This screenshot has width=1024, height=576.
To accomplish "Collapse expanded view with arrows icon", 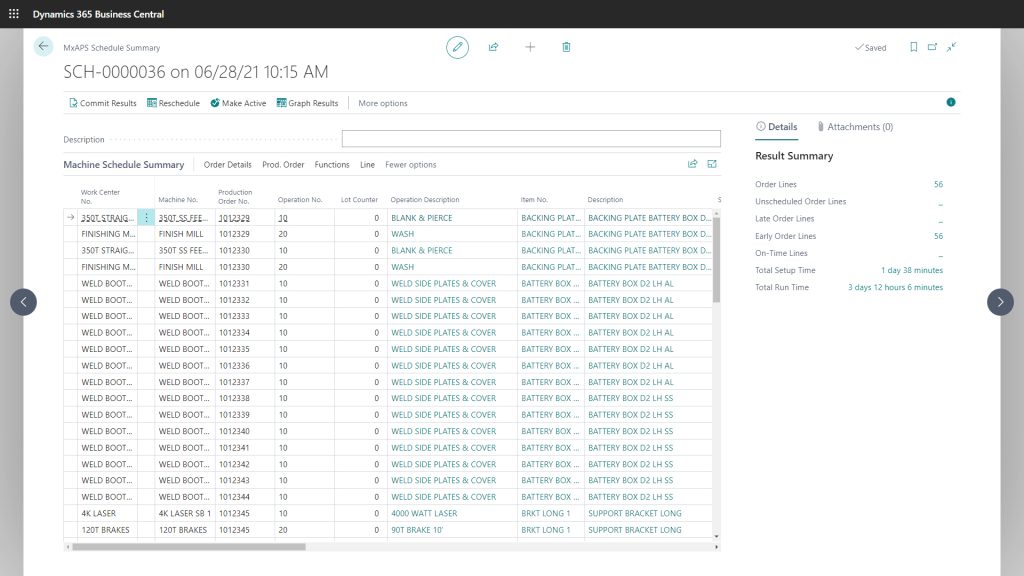I will 951,47.
